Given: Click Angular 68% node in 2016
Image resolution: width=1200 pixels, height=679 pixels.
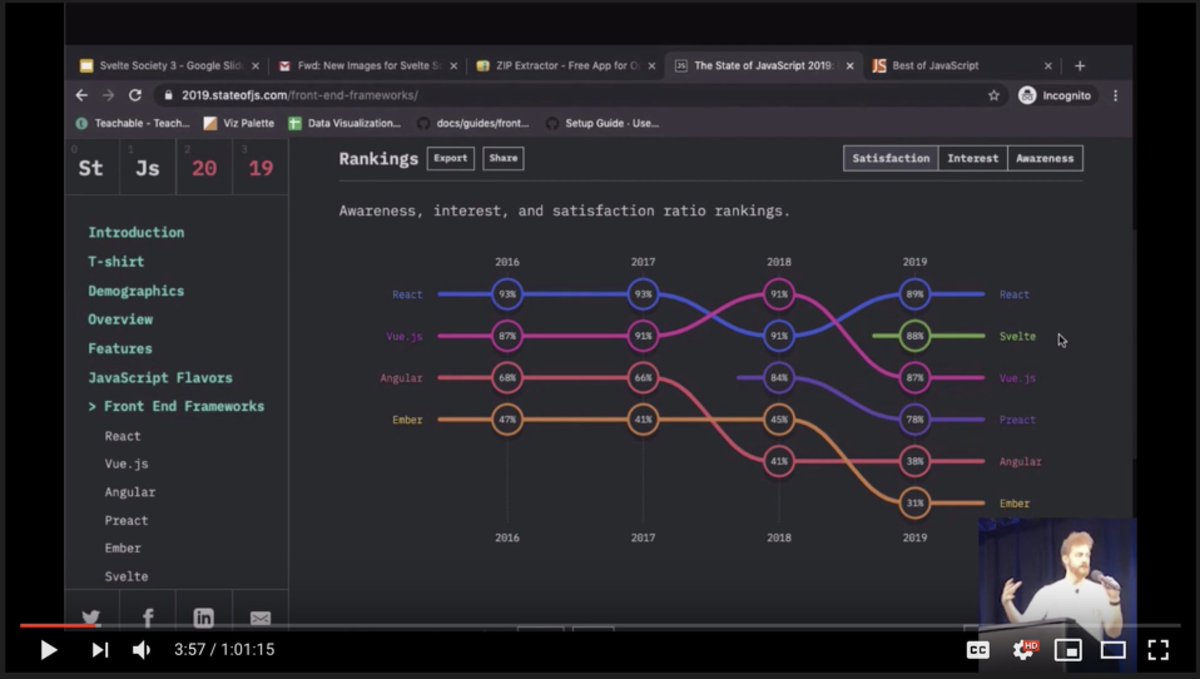Looking at the screenshot, I should point(507,378).
